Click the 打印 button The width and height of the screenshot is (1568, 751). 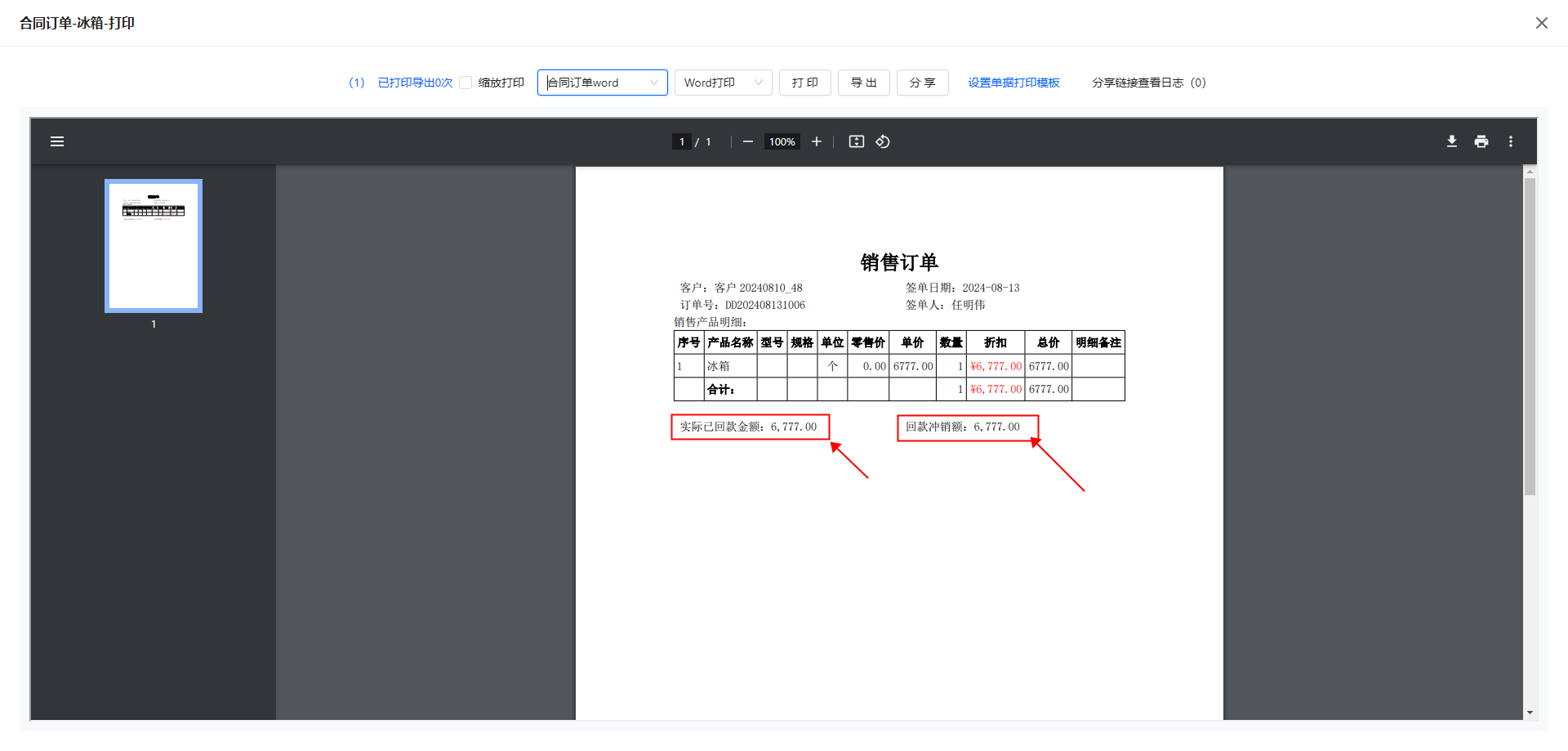tap(805, 83)
